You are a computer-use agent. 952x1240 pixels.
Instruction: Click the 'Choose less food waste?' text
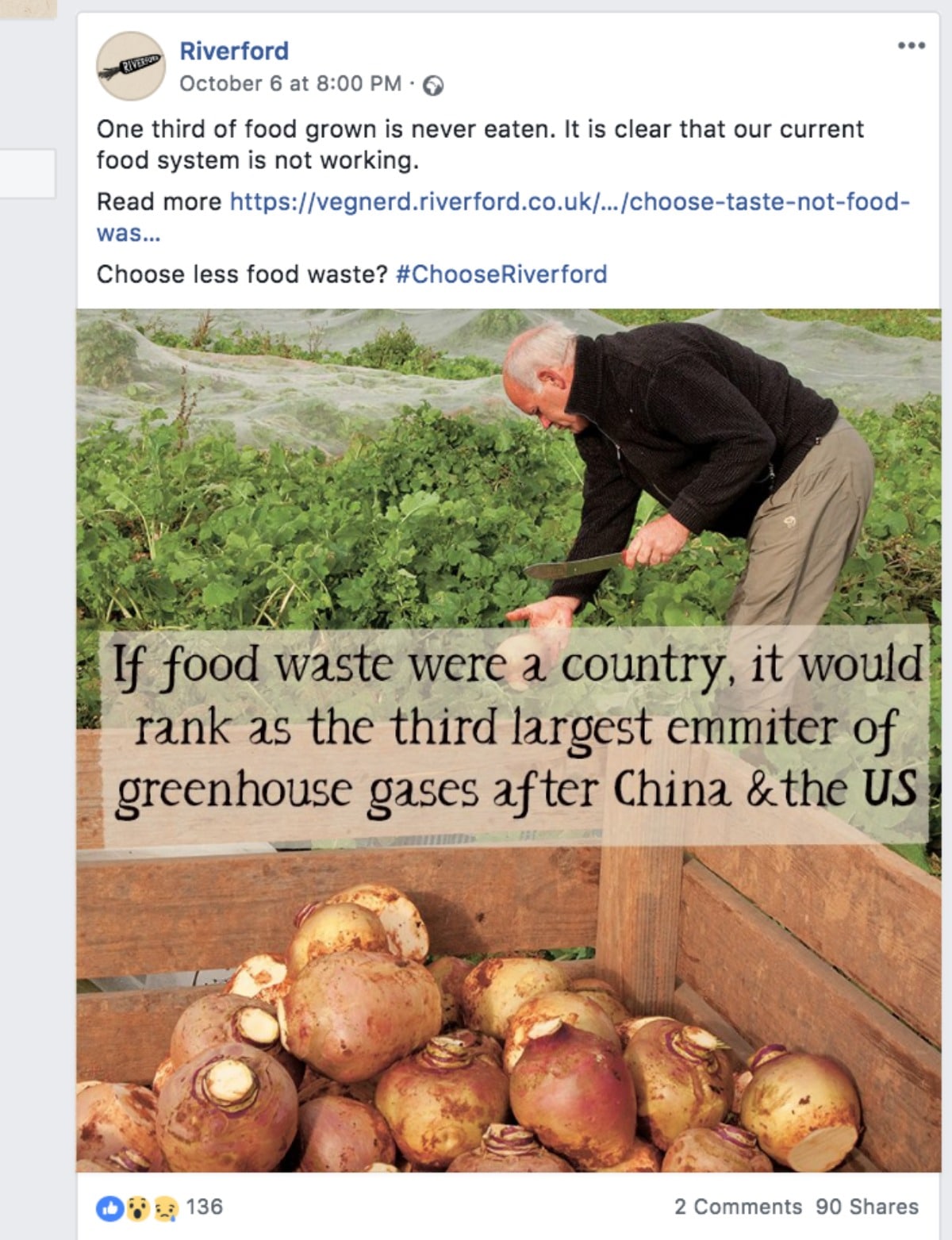pos(242,274)
